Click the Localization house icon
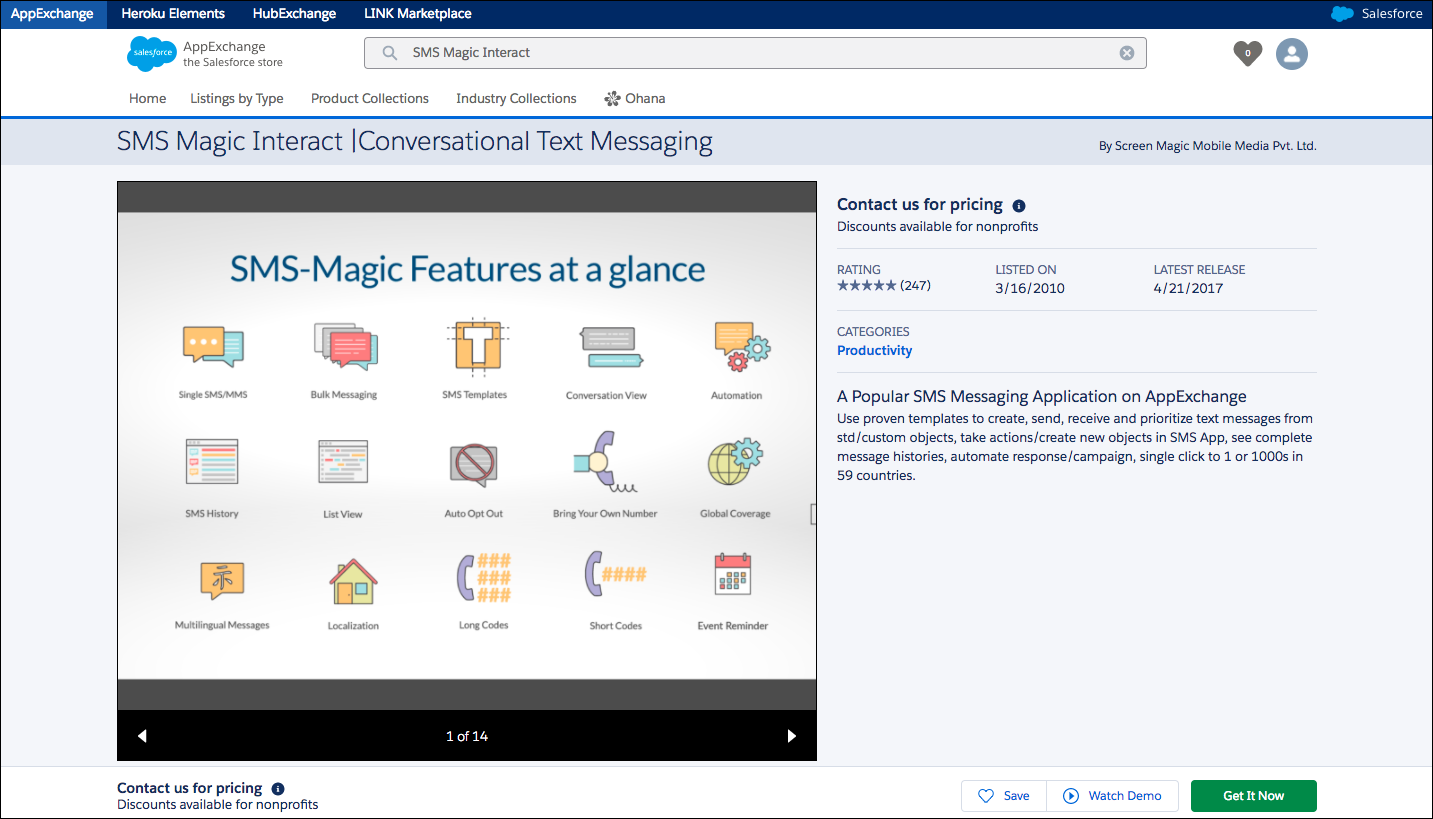1433x819 pixels. click(x=353, y=582)
